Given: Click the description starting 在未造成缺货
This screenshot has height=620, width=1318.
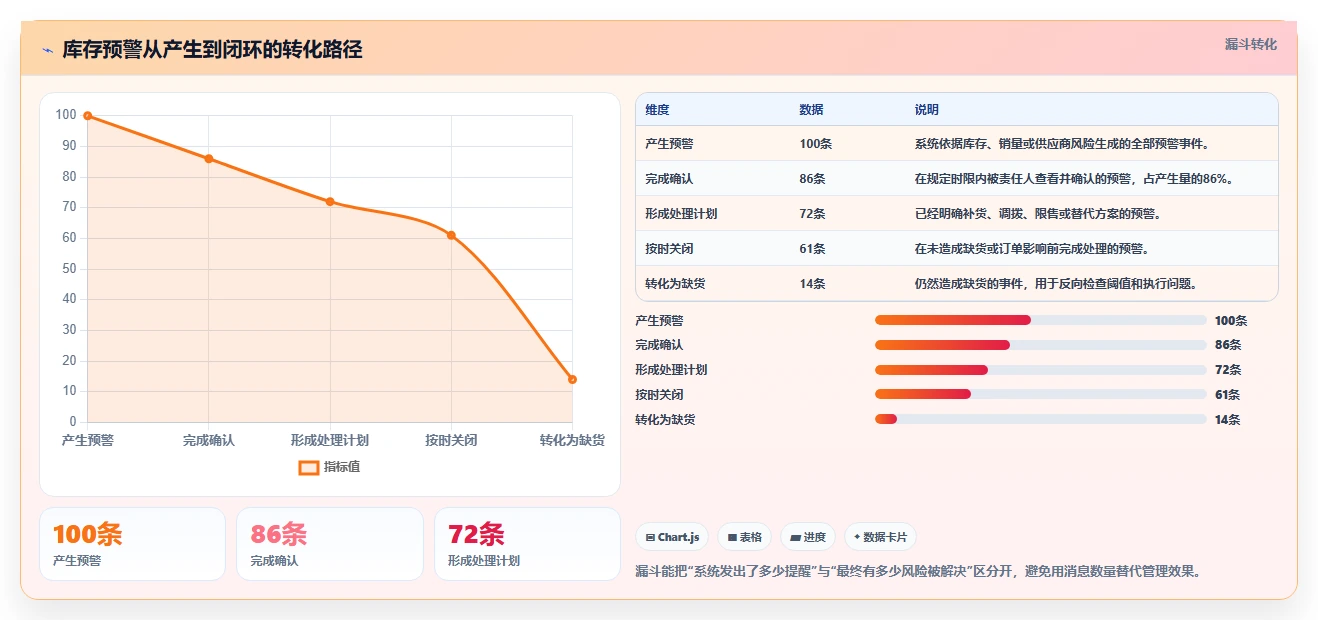Looking at the screenshot, I should 1032,249.
